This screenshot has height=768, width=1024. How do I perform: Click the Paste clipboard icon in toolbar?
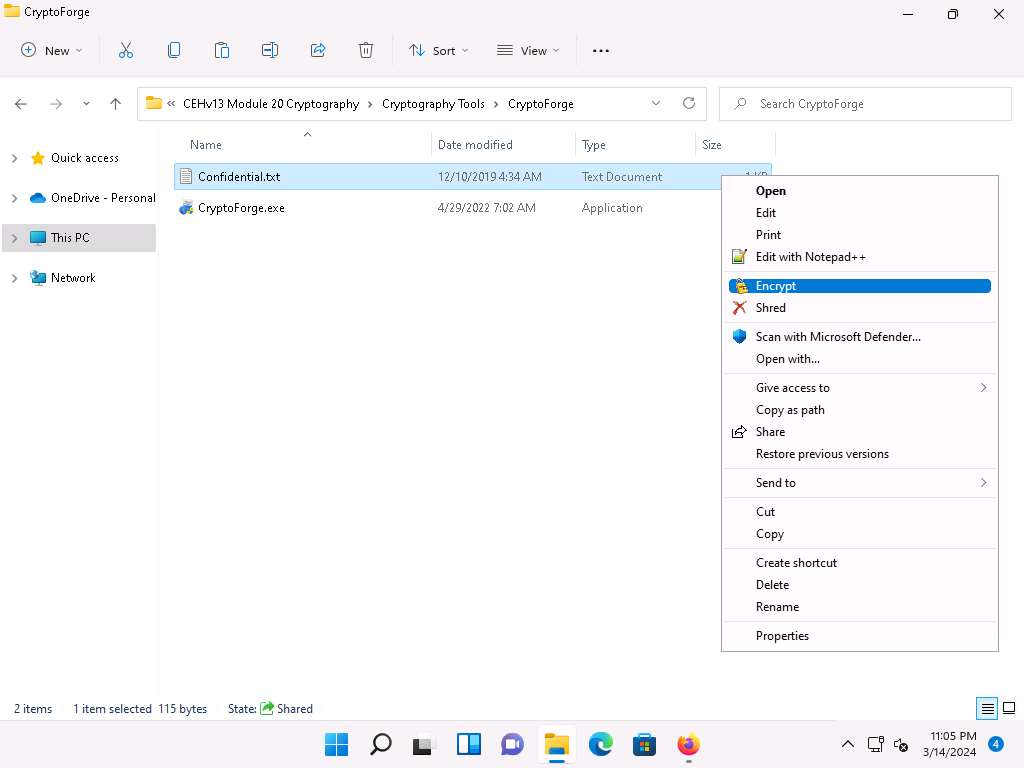pos(222,50)
